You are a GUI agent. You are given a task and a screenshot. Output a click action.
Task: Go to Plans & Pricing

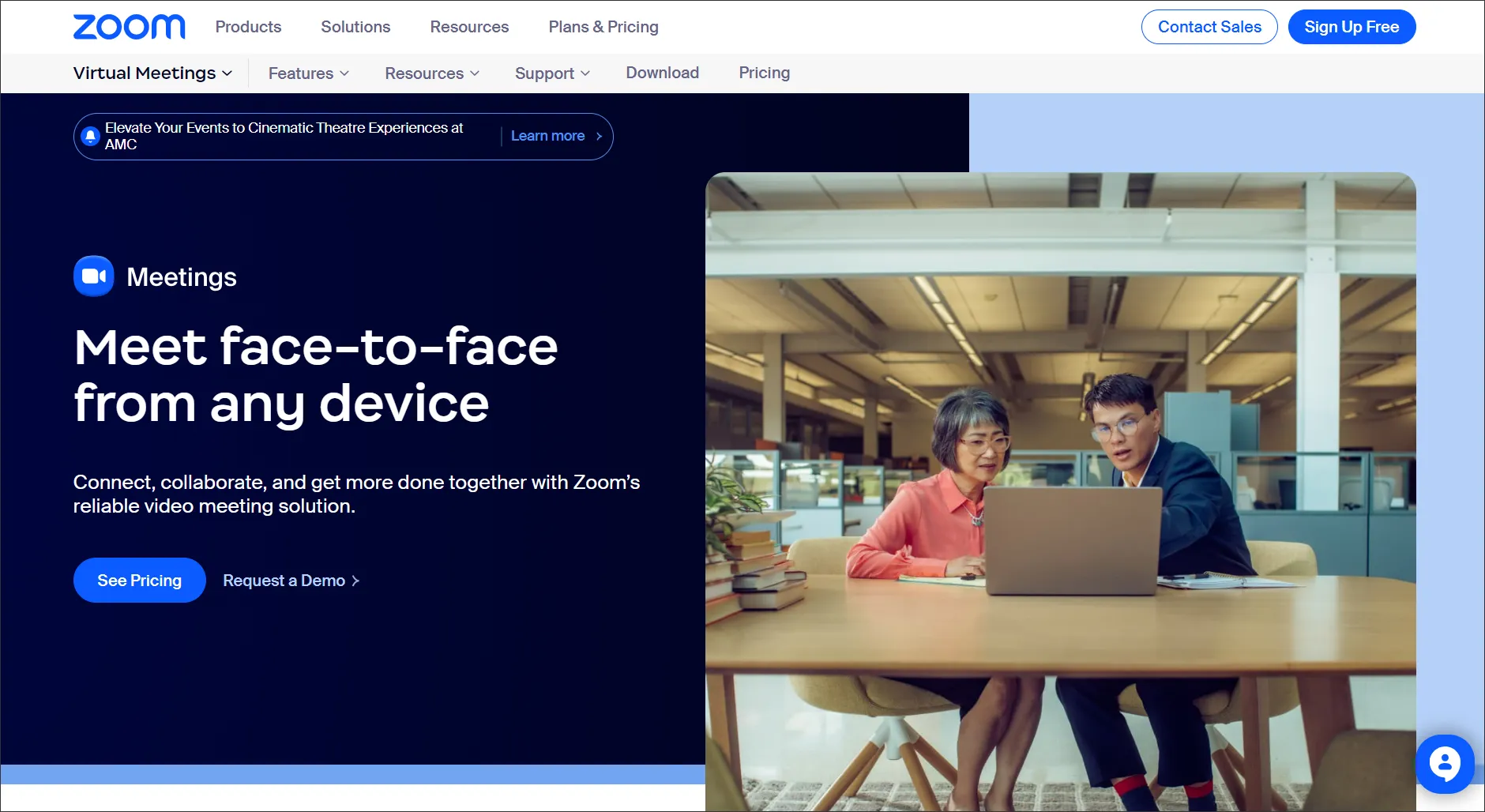603,27
